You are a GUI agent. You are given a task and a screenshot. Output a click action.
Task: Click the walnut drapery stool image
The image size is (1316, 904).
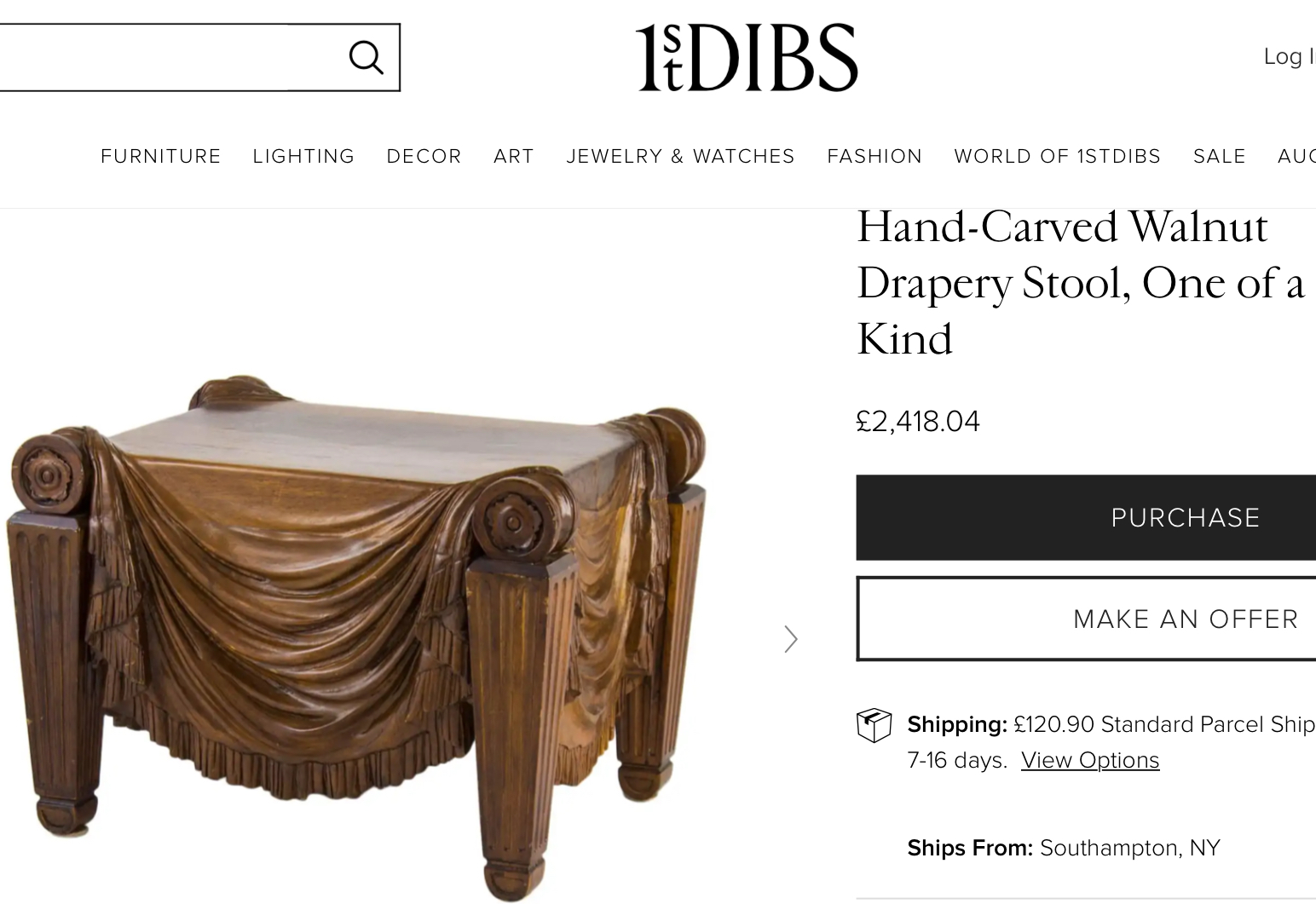tap(358, 635)
